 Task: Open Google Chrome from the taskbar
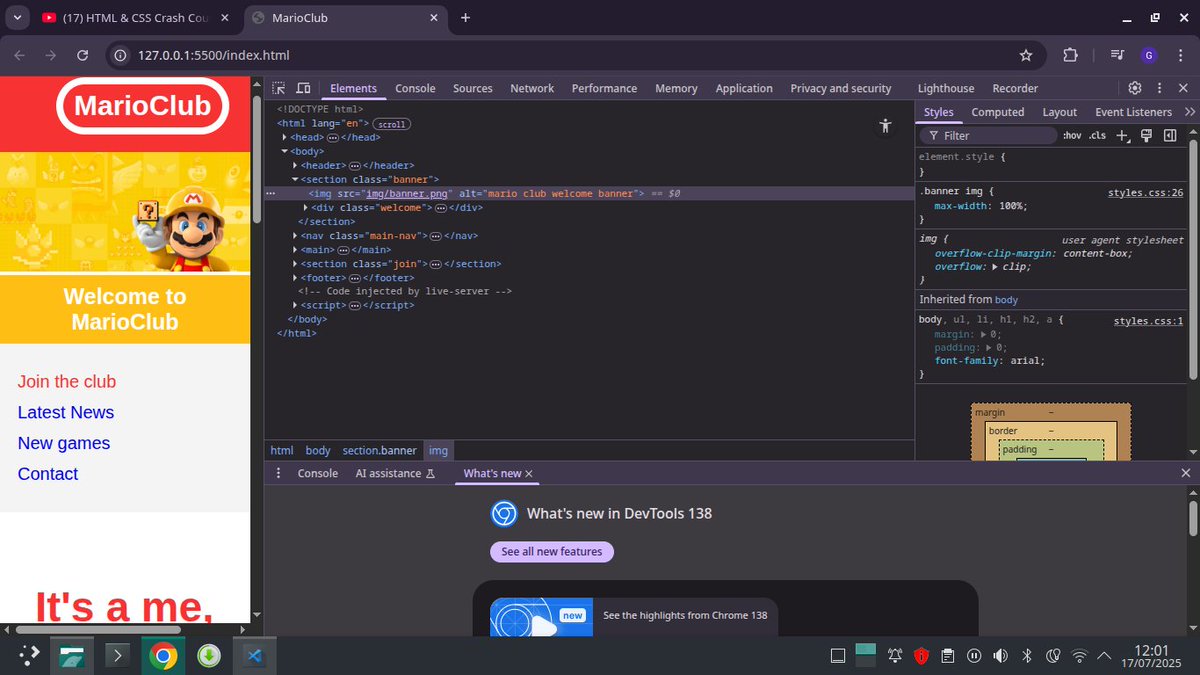tap(163, 656)
